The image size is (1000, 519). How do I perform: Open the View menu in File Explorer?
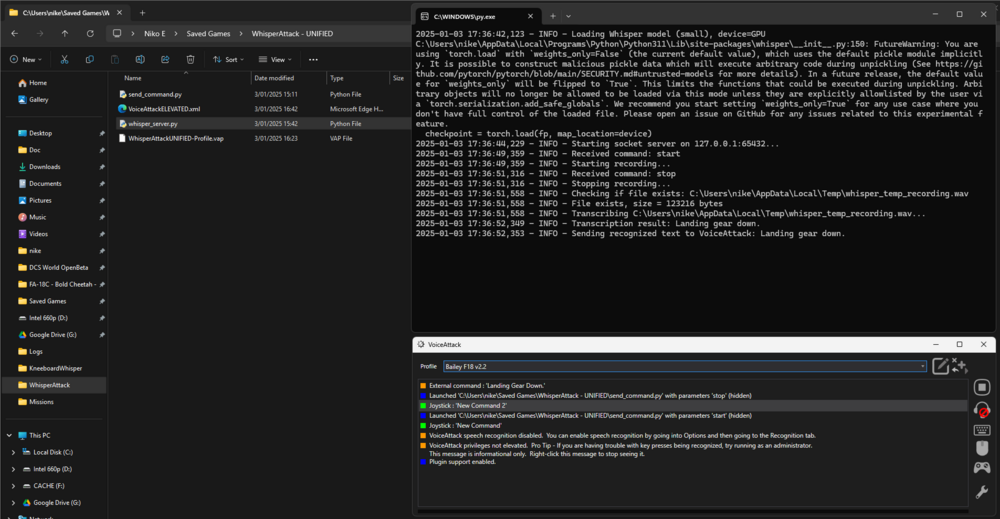pos(277,59)
